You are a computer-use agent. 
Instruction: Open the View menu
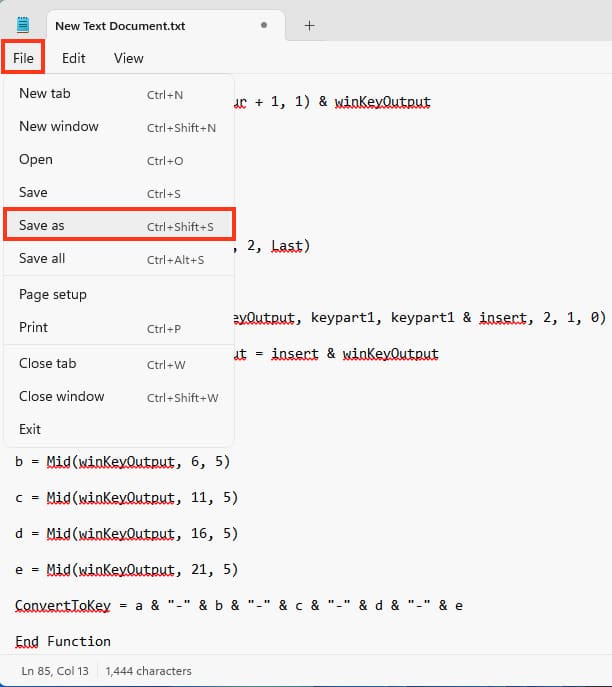coord(128,58)
